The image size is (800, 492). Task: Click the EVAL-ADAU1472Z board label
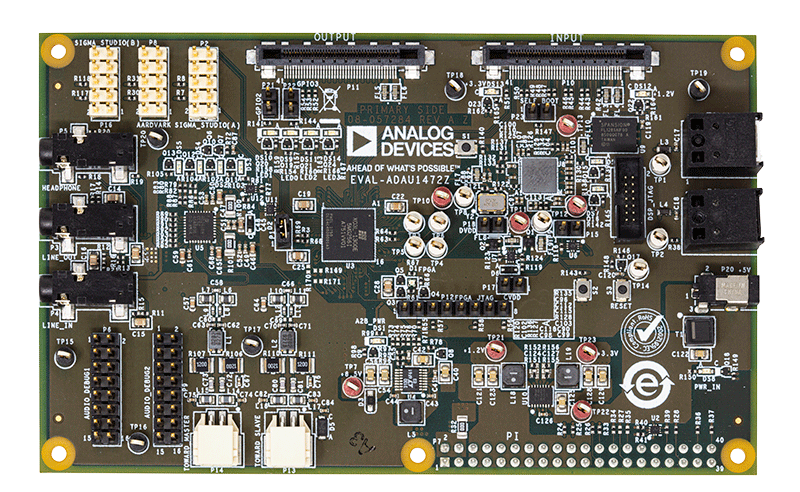(400, 180)
